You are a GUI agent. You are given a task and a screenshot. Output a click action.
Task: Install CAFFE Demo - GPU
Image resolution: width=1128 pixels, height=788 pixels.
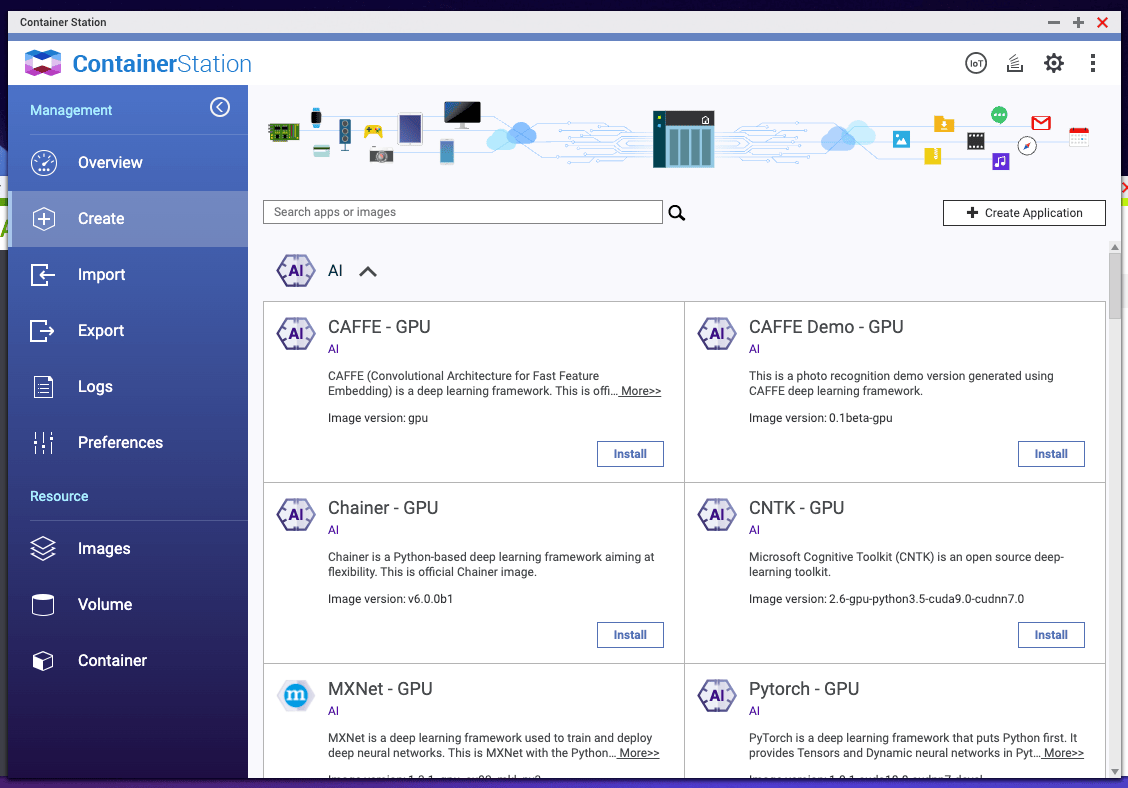click(x=1051, y=454)
